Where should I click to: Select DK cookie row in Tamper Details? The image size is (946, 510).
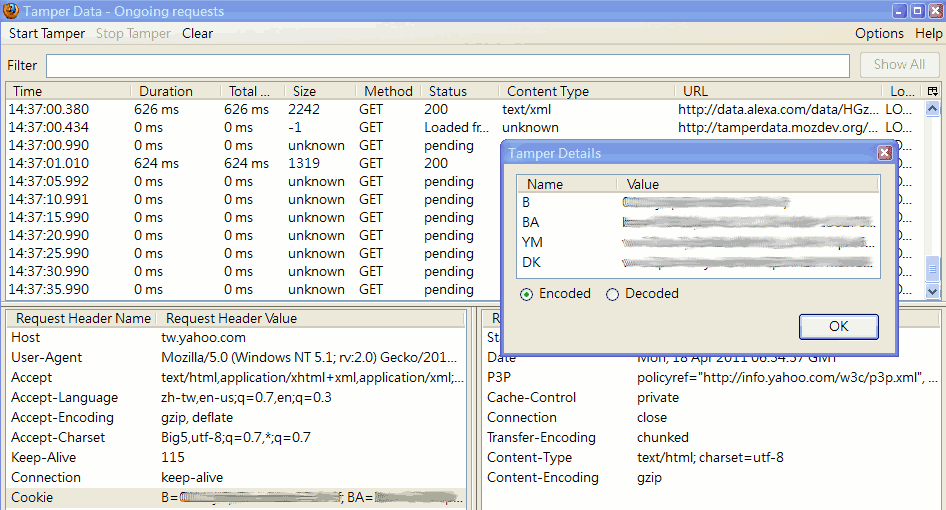[x=698, y=263]
